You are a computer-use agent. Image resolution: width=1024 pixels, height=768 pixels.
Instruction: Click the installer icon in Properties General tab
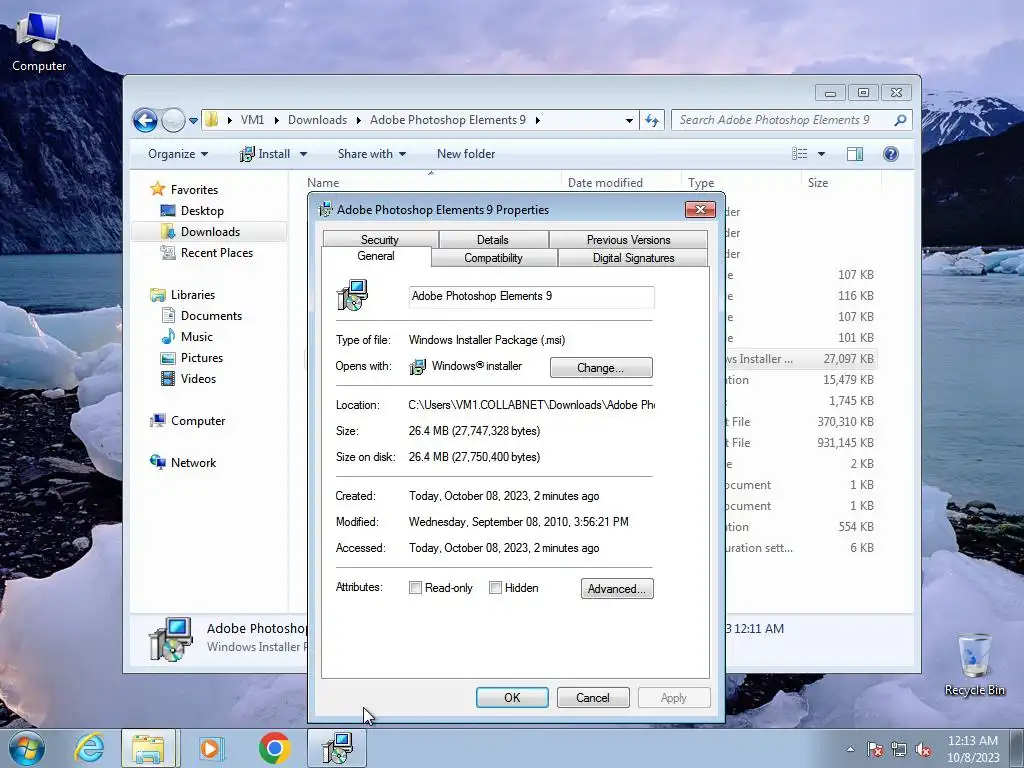[x=353, y=295]
